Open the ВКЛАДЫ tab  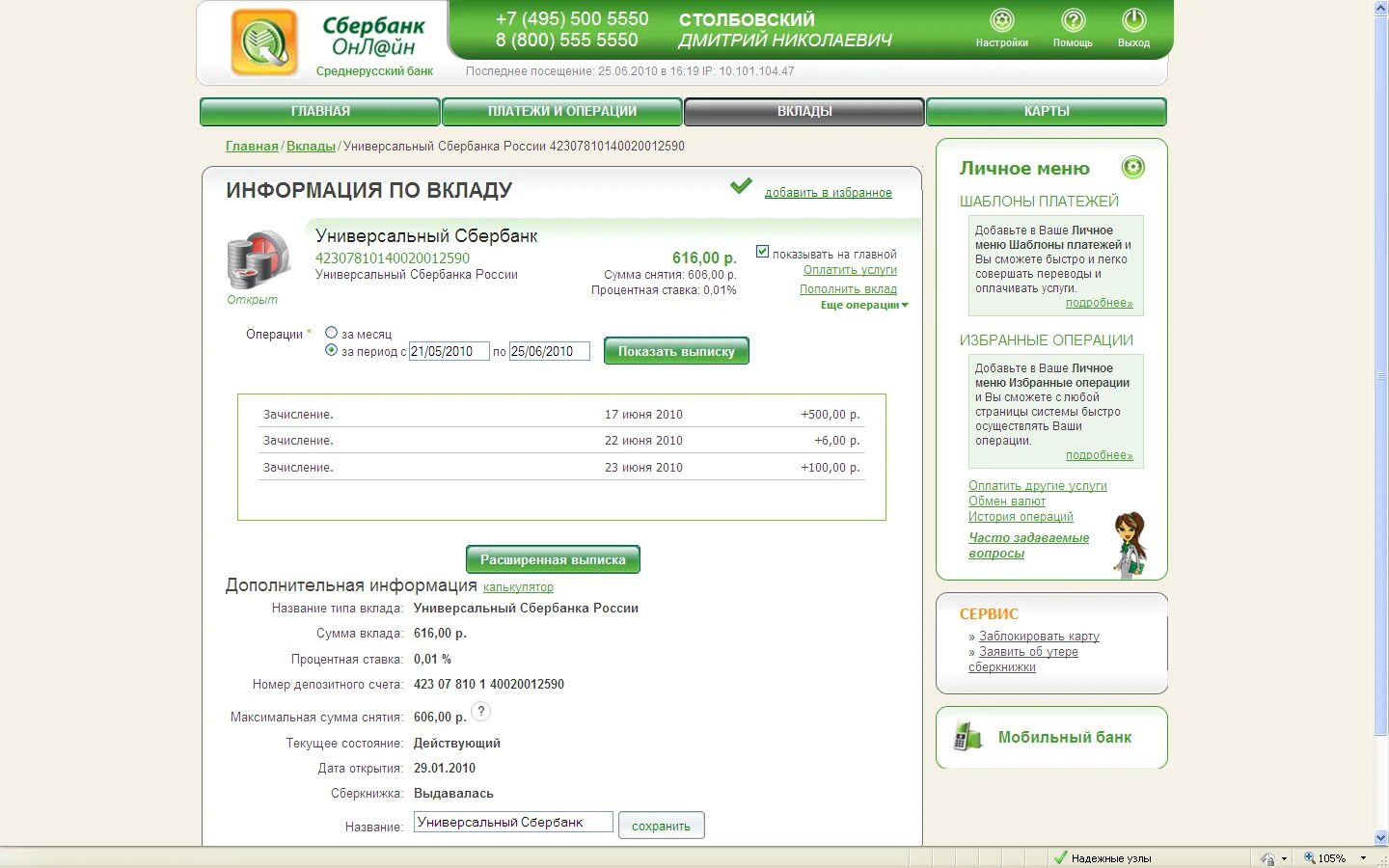coord(804,112)
